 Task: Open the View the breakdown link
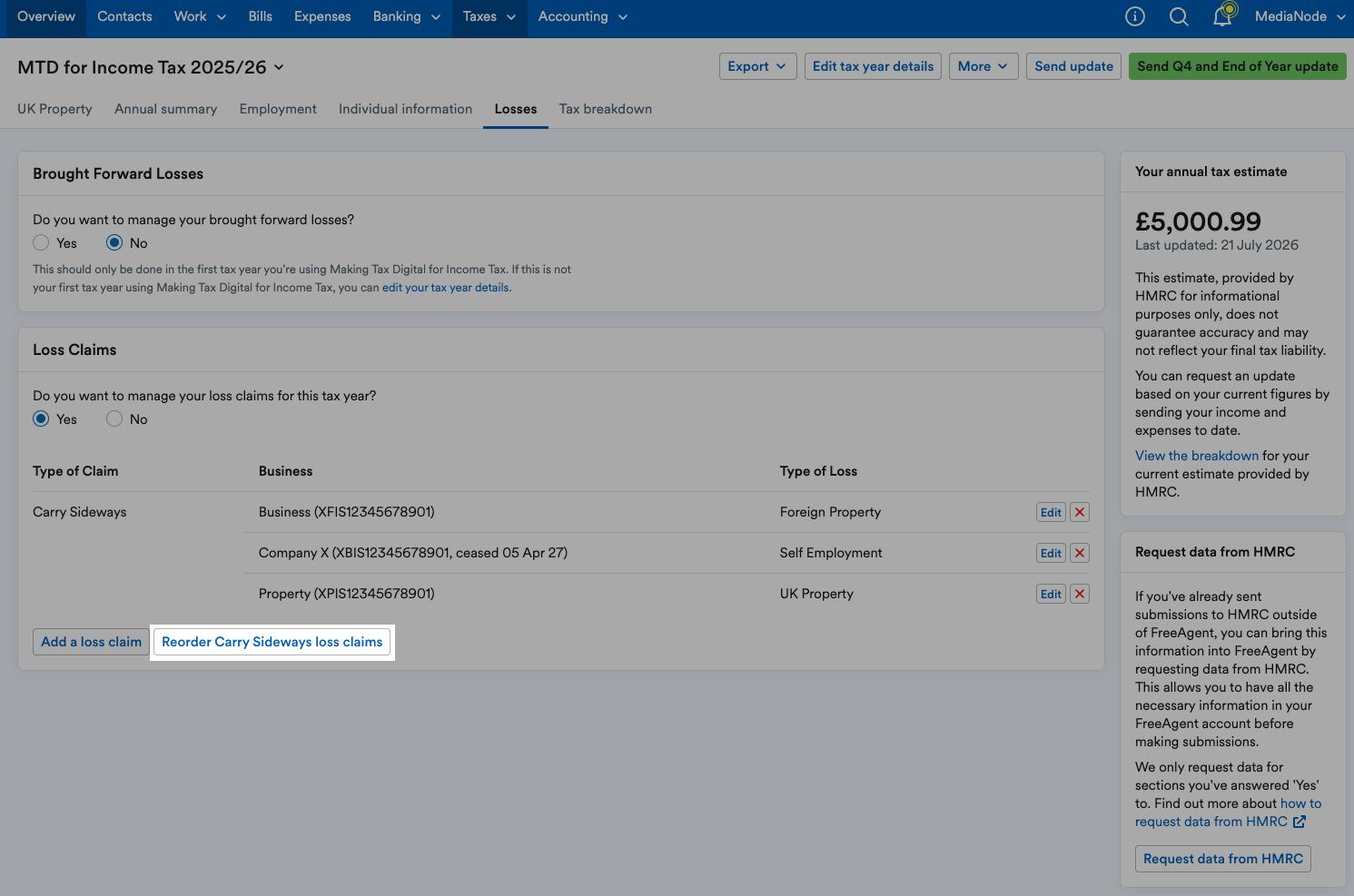point(1197,456)
